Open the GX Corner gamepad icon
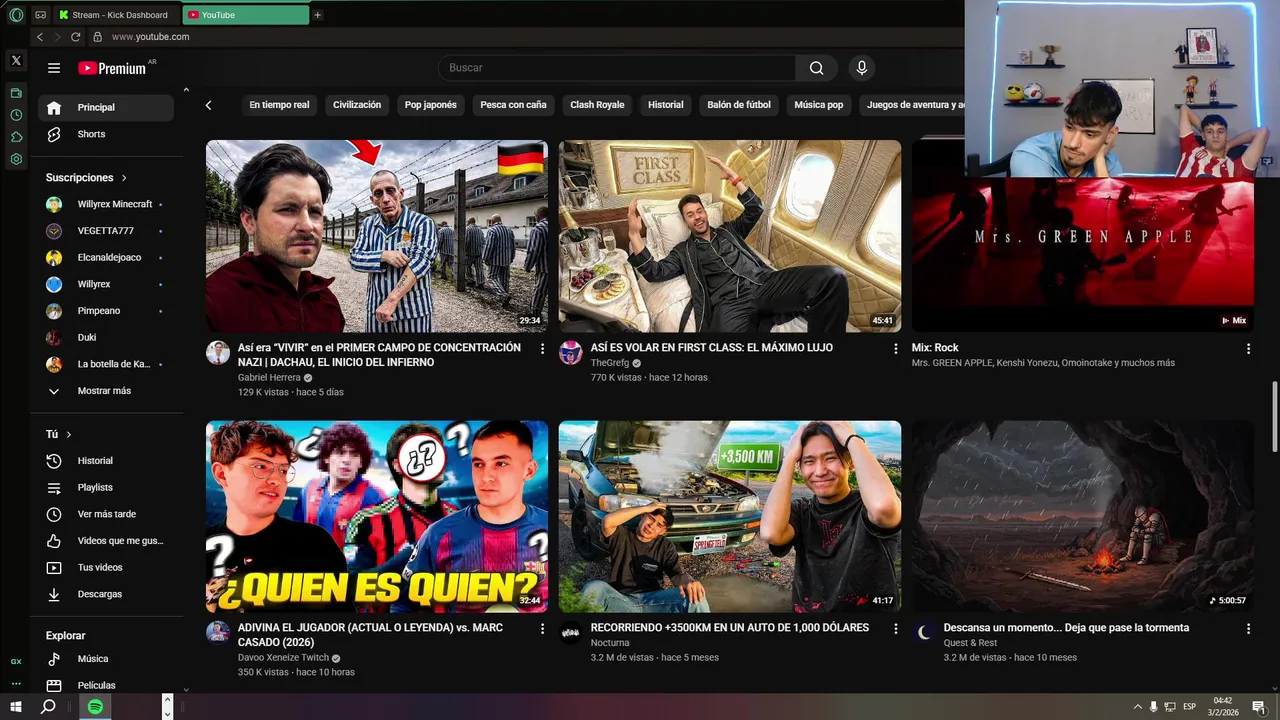This screenshot has height=720, width=1280. point(40,15)
